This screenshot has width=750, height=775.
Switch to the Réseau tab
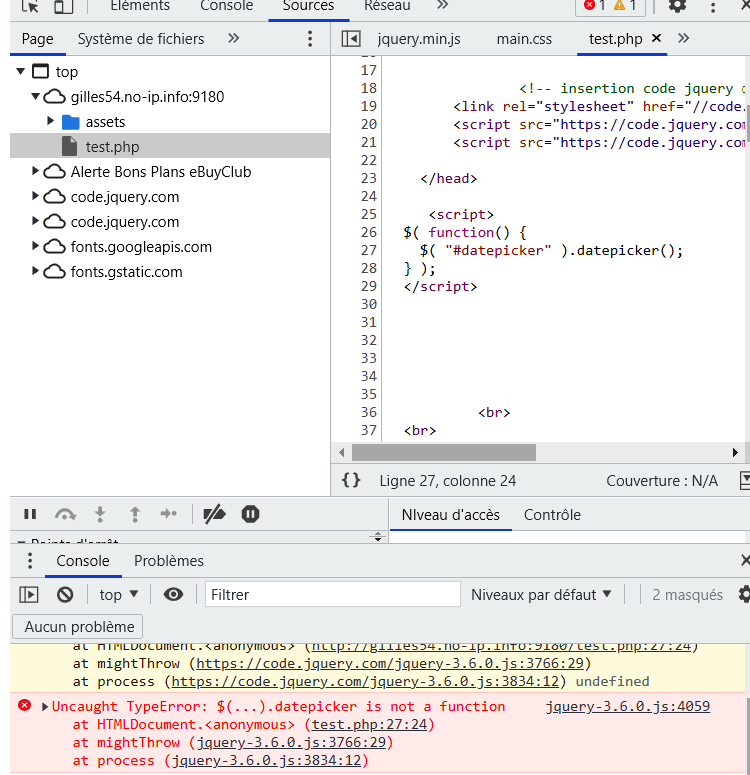point(387,6)
